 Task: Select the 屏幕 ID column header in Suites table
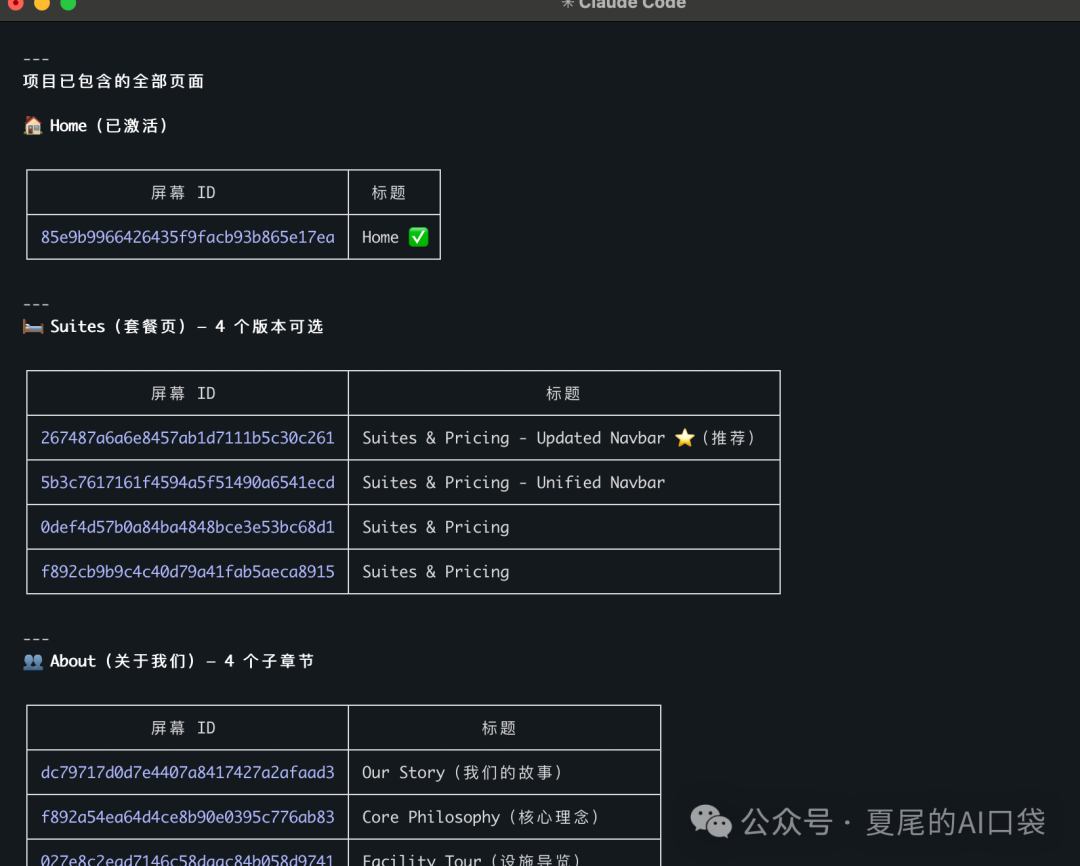[183, 392]
